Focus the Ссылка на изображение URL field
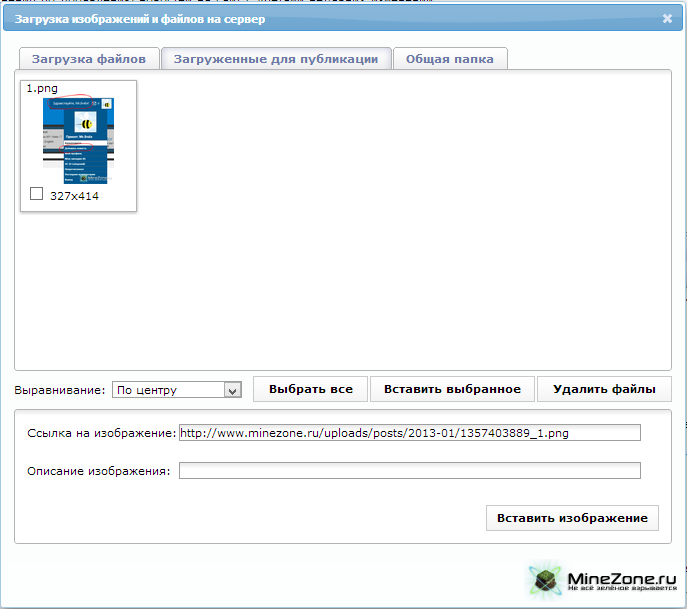687x609 pixels. [x=409, y=433]
